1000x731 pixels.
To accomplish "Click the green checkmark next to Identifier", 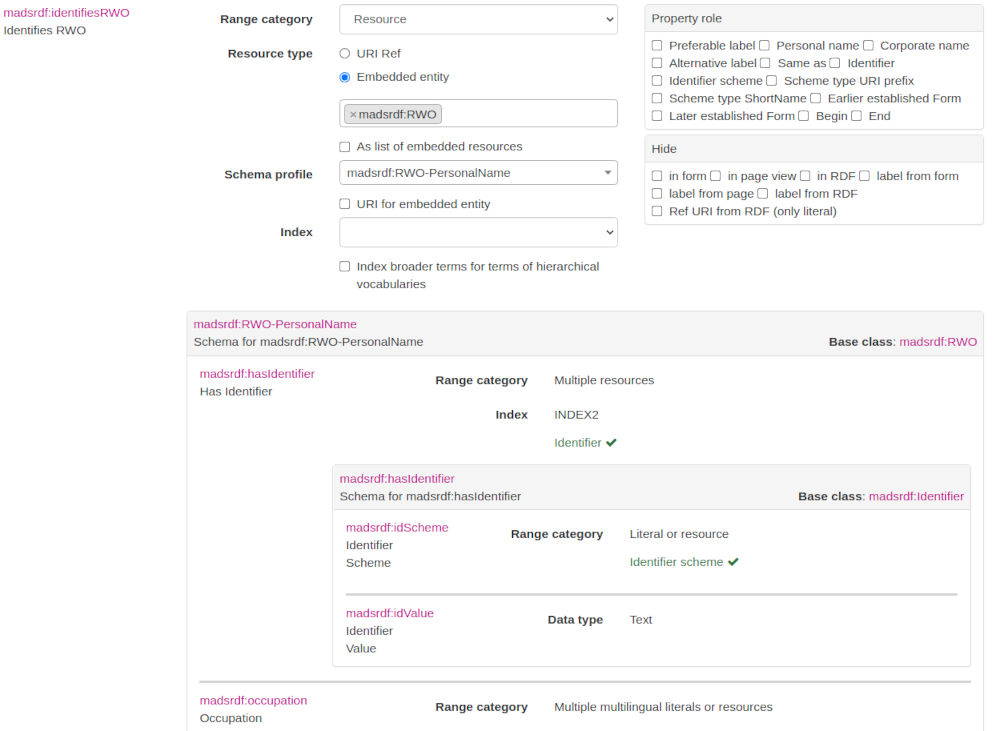I will (611, 443).
